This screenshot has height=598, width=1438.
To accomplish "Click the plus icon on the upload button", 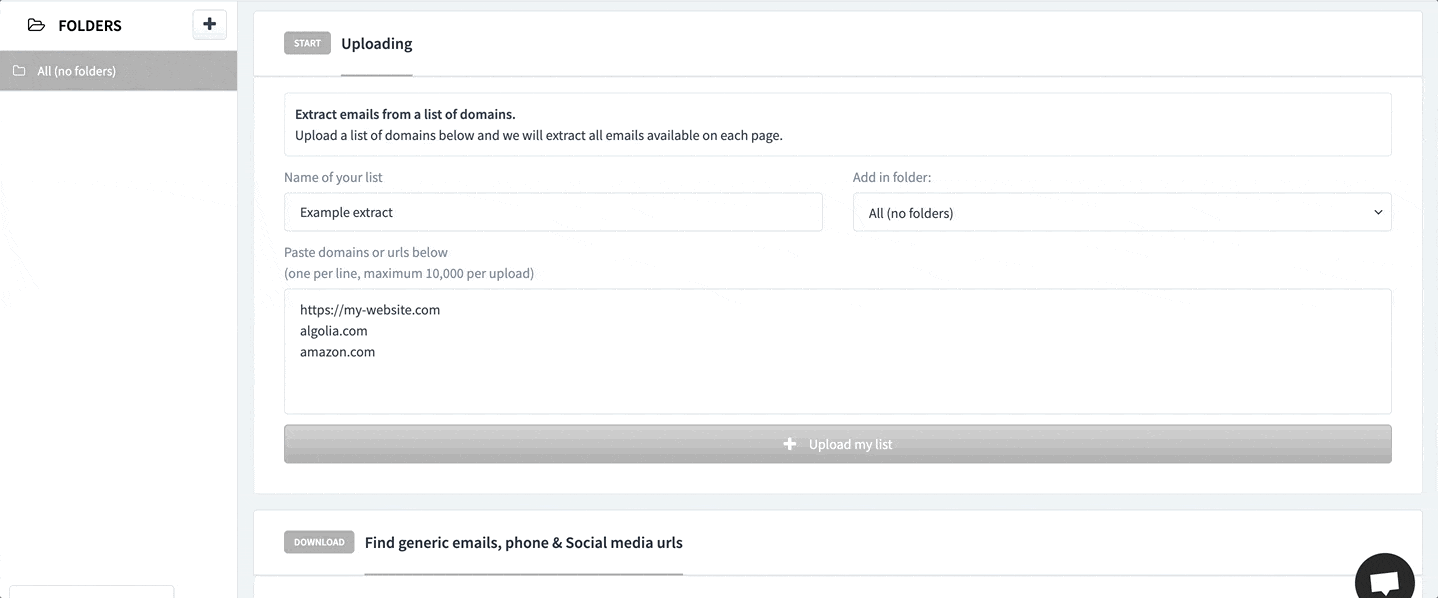I will point(790,444).
